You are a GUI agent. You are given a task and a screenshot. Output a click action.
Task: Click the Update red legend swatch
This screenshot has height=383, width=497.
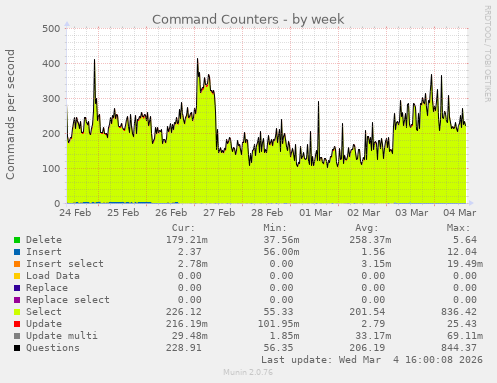tap(17, 324)
